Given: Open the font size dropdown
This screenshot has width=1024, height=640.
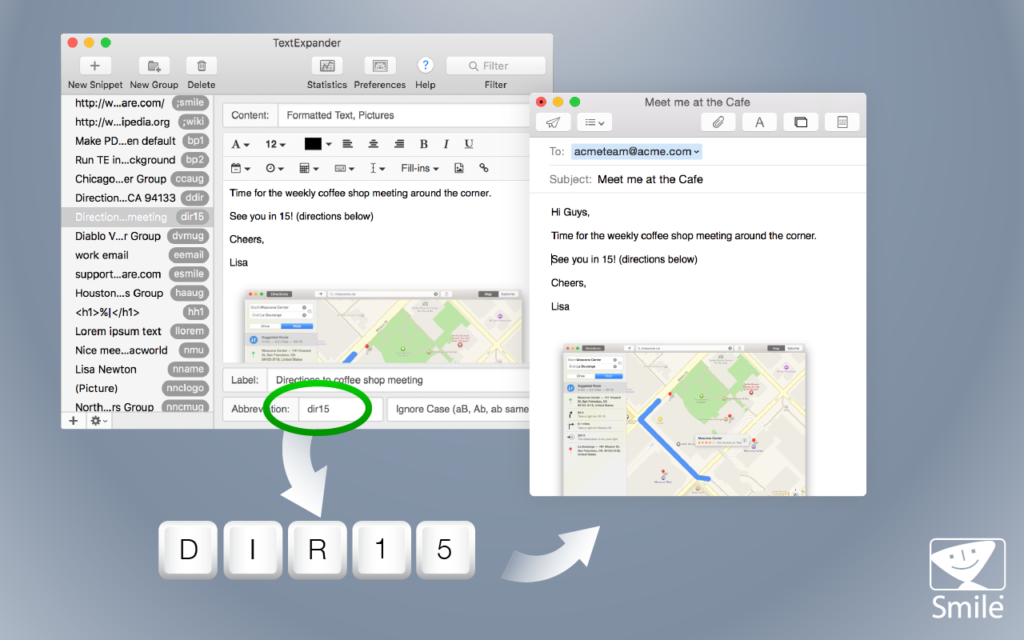Looking at the screenshot, I should point(274,144).
